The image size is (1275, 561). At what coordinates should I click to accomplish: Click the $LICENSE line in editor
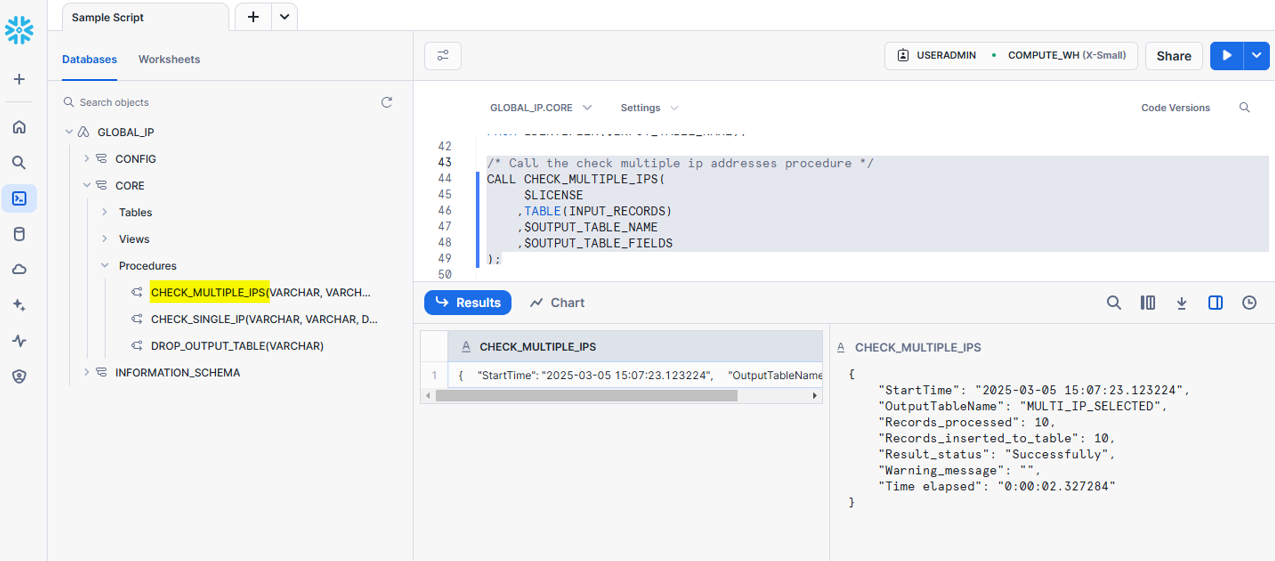pos(553,195)
